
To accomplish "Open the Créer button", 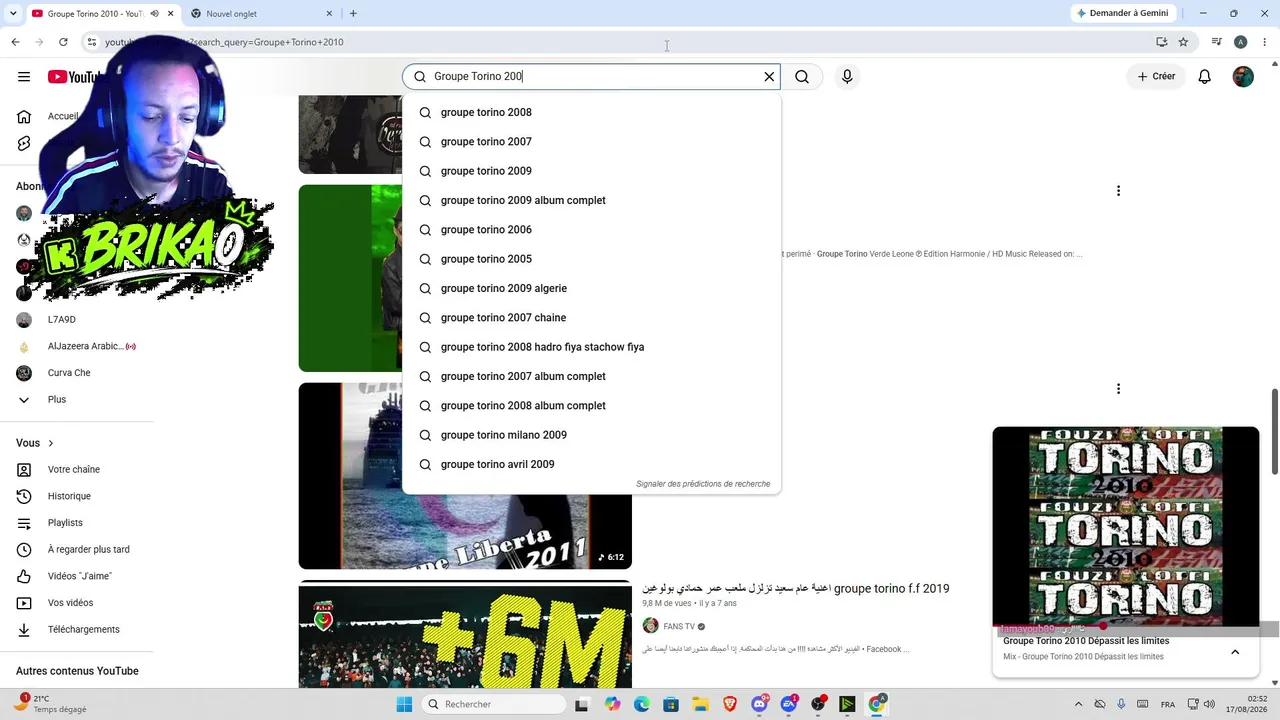I will pyautogui.click(x=1156, y=77).
